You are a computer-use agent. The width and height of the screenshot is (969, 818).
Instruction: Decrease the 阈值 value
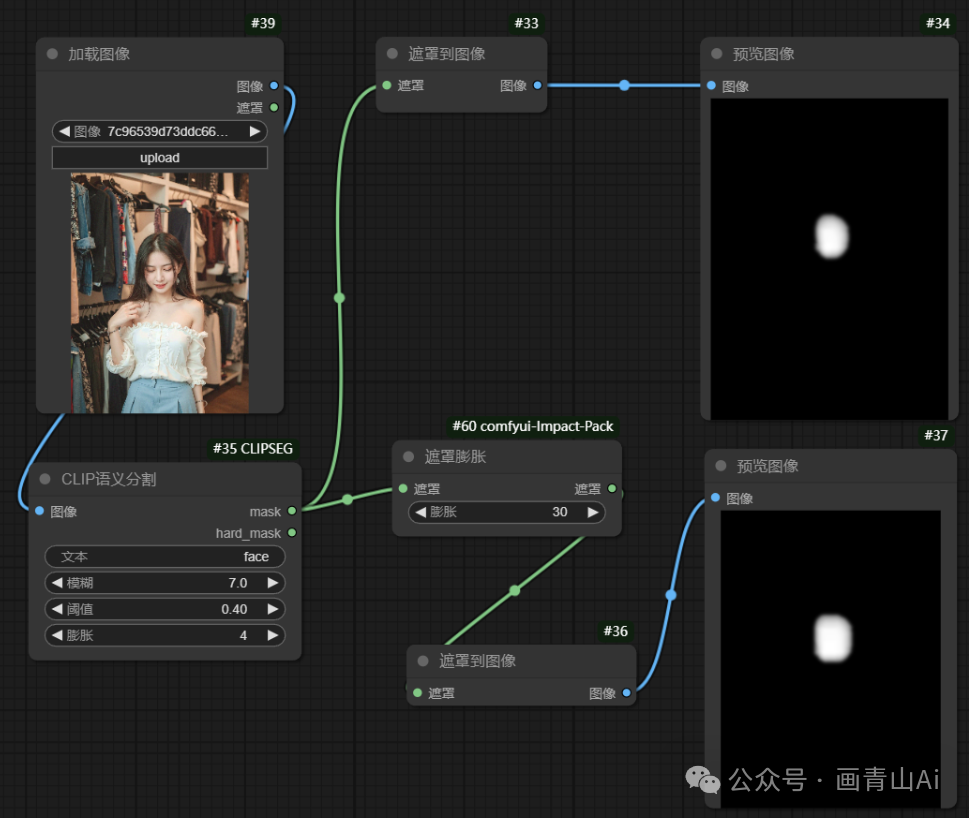tap(57, 609)
